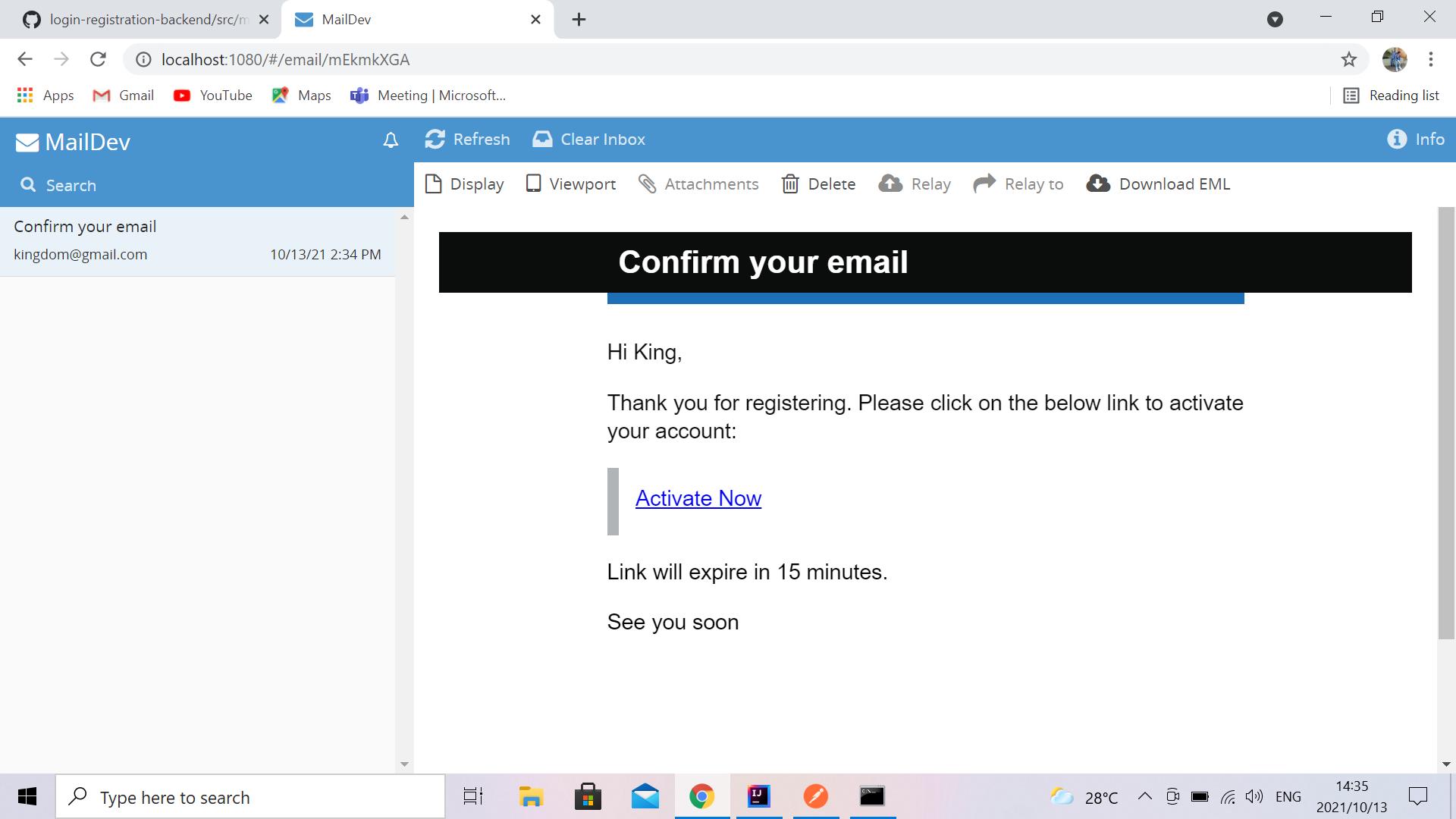Click the Relay cloud upload icon
This screenshot has width=1456, height=819.
tap(890, 184)
